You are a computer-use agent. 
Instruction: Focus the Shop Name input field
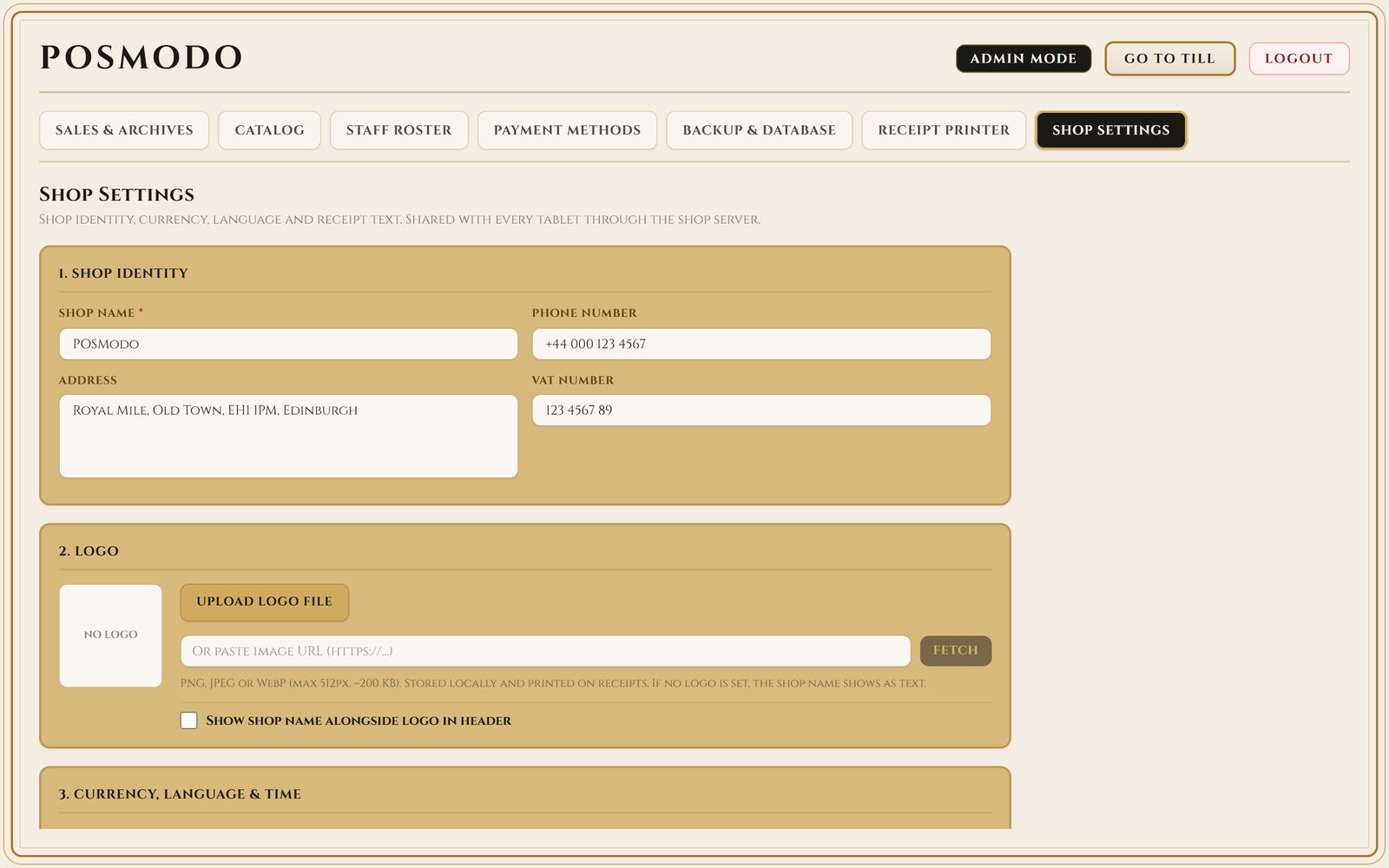point(288,344)
